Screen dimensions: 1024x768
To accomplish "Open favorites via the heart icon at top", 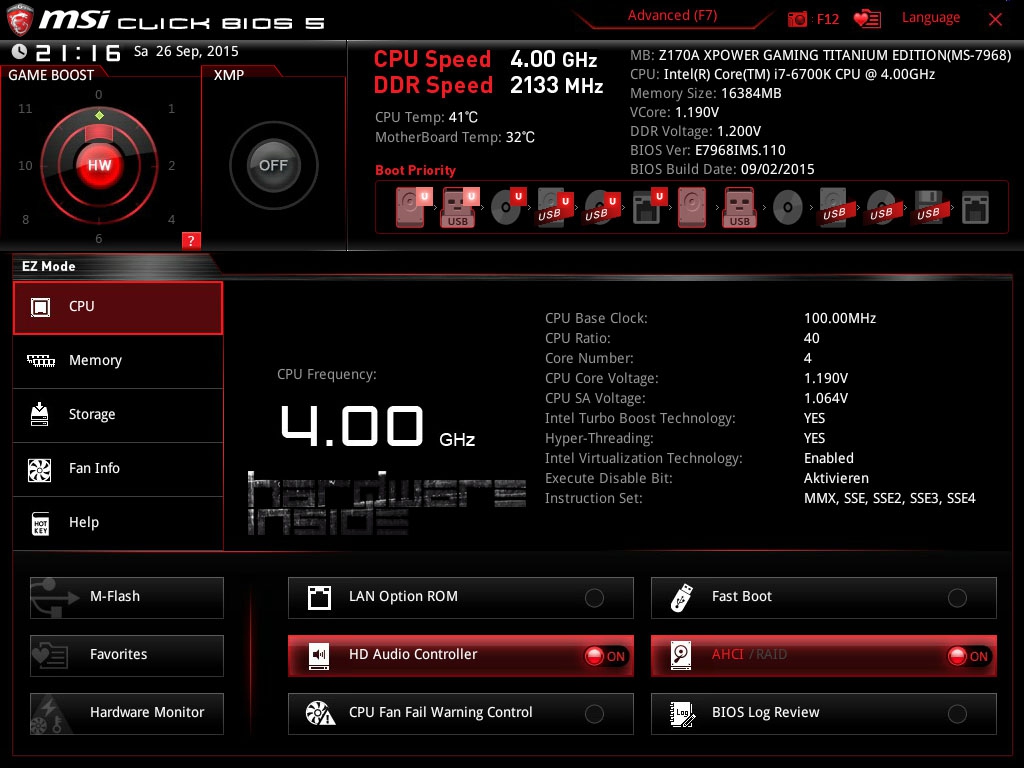I will [x=867, y=19].
